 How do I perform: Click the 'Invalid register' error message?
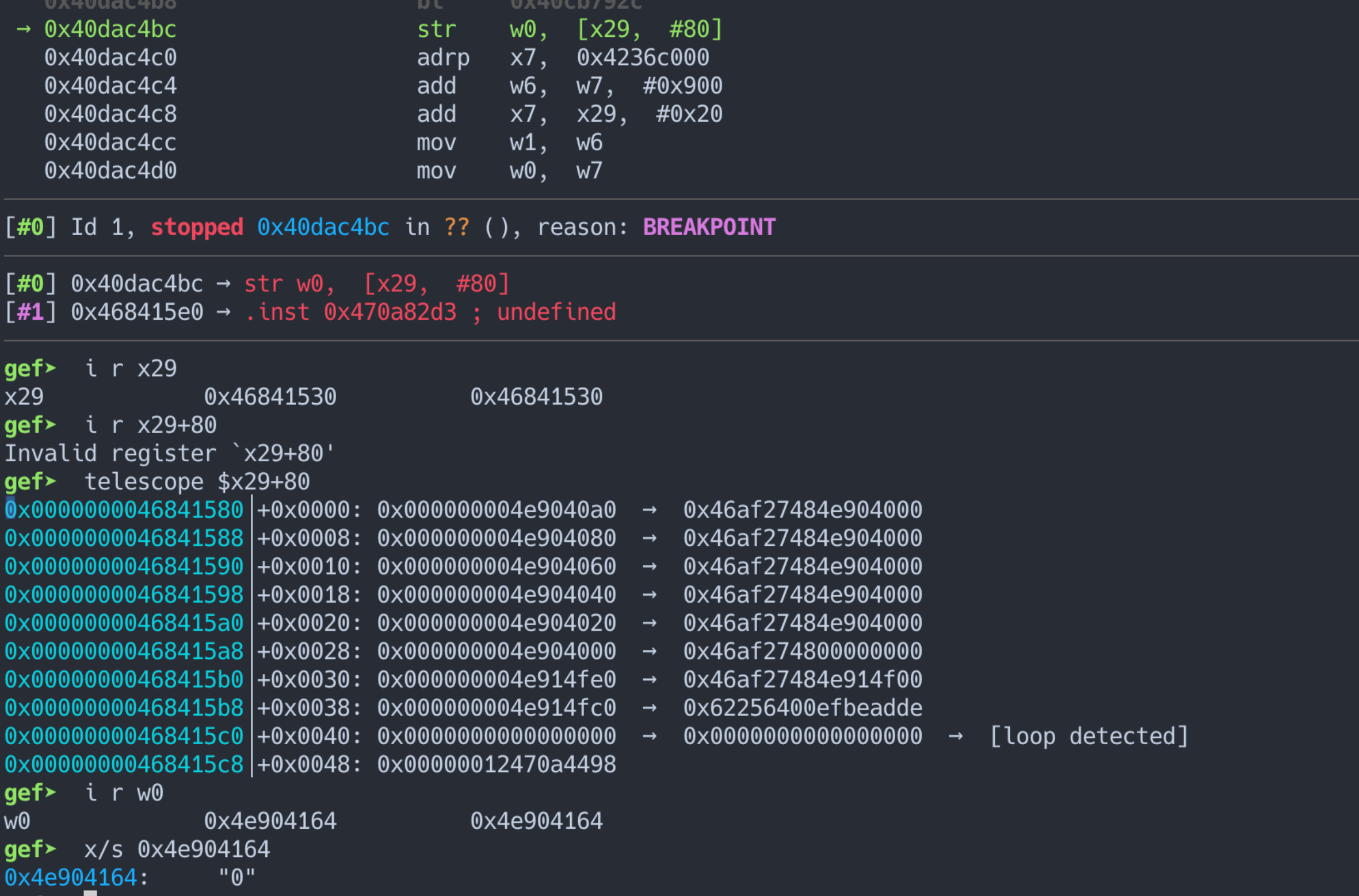pyautogui.click(x=170, y=454)
